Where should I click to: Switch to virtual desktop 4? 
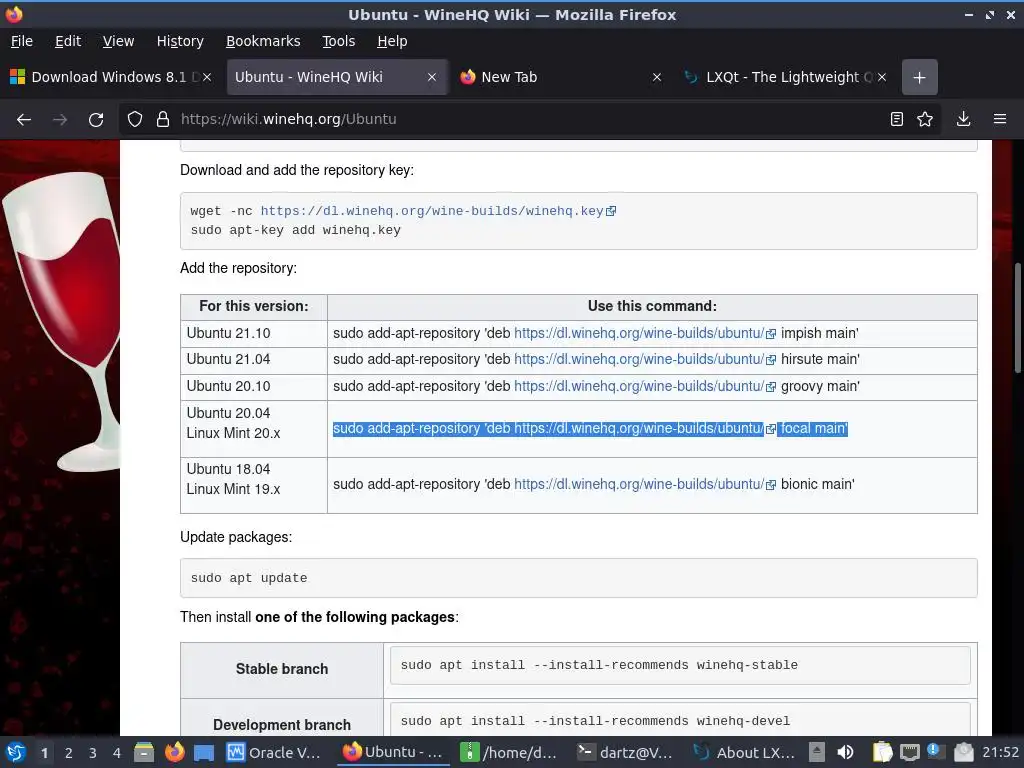(117, 753)
